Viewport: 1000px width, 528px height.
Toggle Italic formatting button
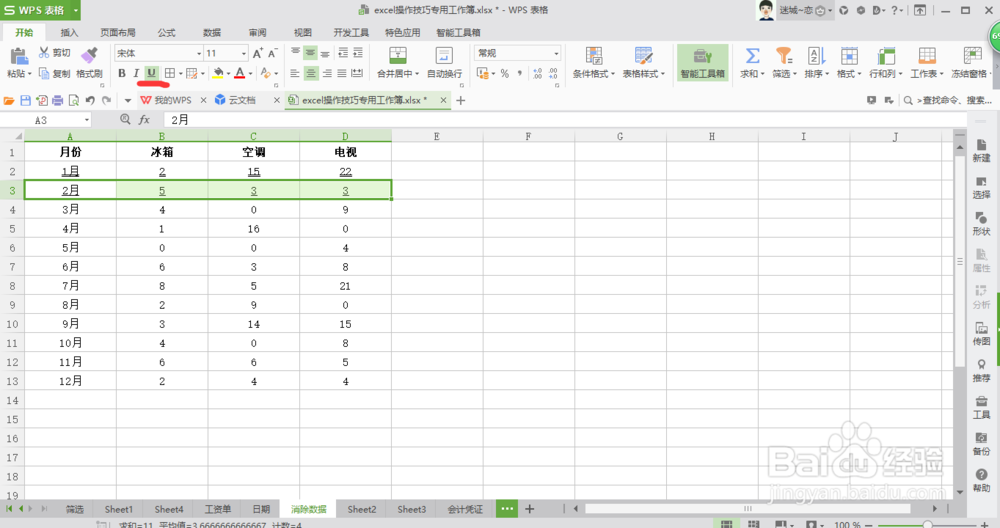click(x=136, y=73)
